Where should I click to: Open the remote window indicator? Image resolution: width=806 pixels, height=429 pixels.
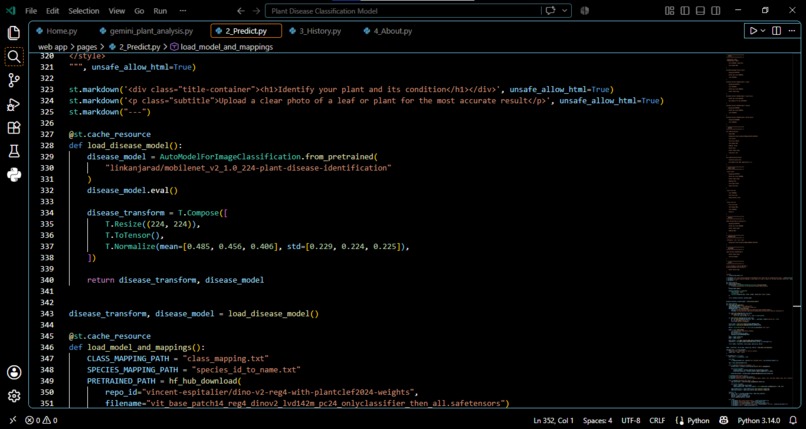[x=12, y=420]
